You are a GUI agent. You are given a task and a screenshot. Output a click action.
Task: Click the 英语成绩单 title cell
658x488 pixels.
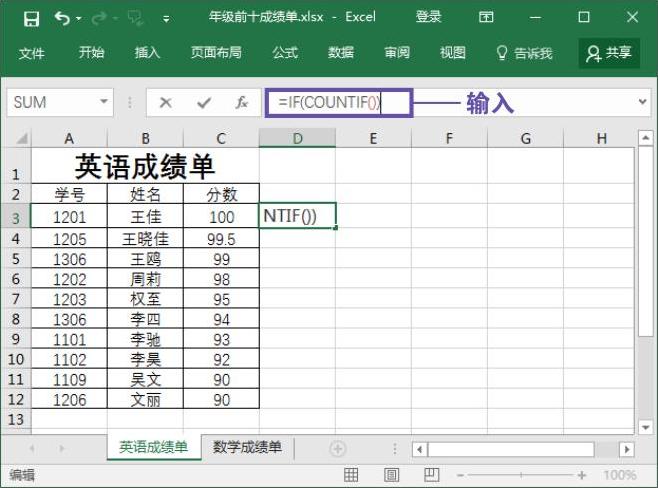click(x=145, y=166)
